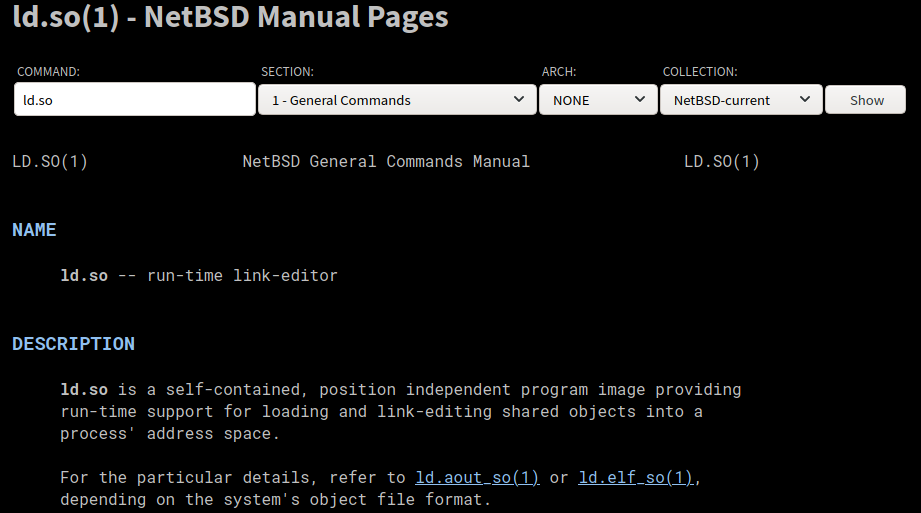The image size is (921, 513).
Task: Follow the ld.aout_so(1) link
Action: (477, 478)
